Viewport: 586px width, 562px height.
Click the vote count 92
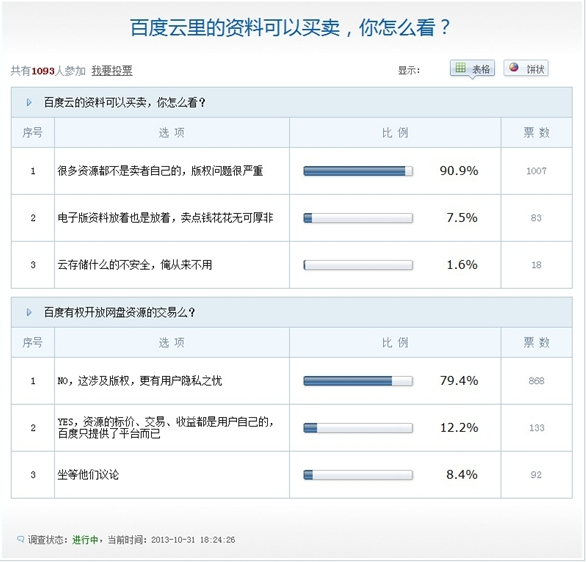(536, 475)
